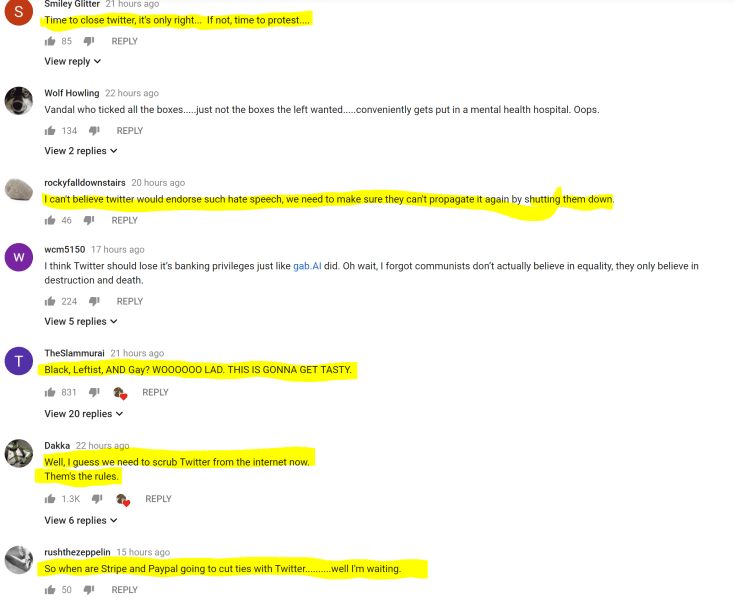The width and height of the screenshot is (735, 608).
Task: Click creator heart icon on Dakka's comment
Action: (123, 500)
